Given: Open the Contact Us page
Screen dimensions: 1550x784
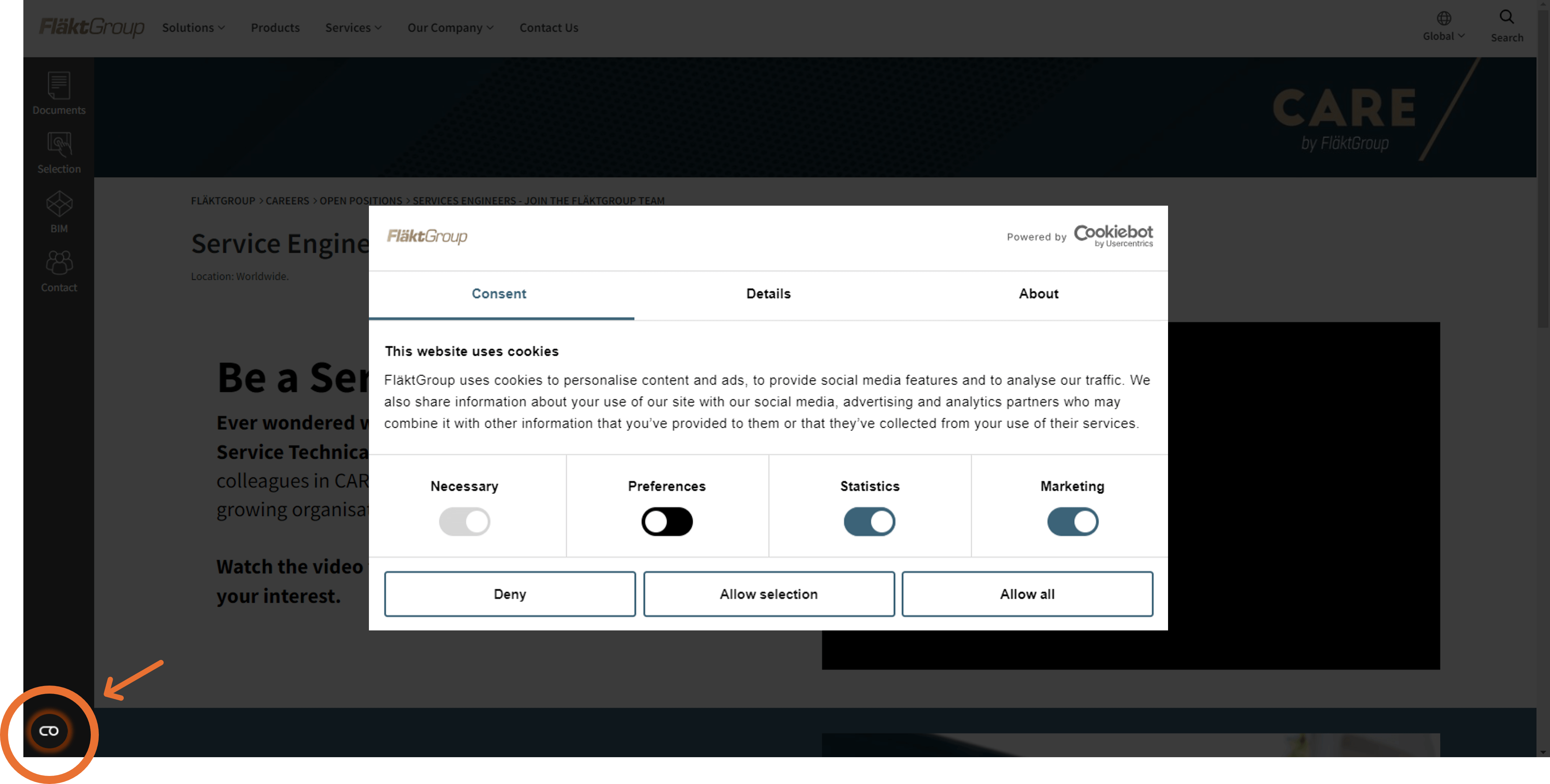Looking at the screenshot, I should click(x=548, y=28).
